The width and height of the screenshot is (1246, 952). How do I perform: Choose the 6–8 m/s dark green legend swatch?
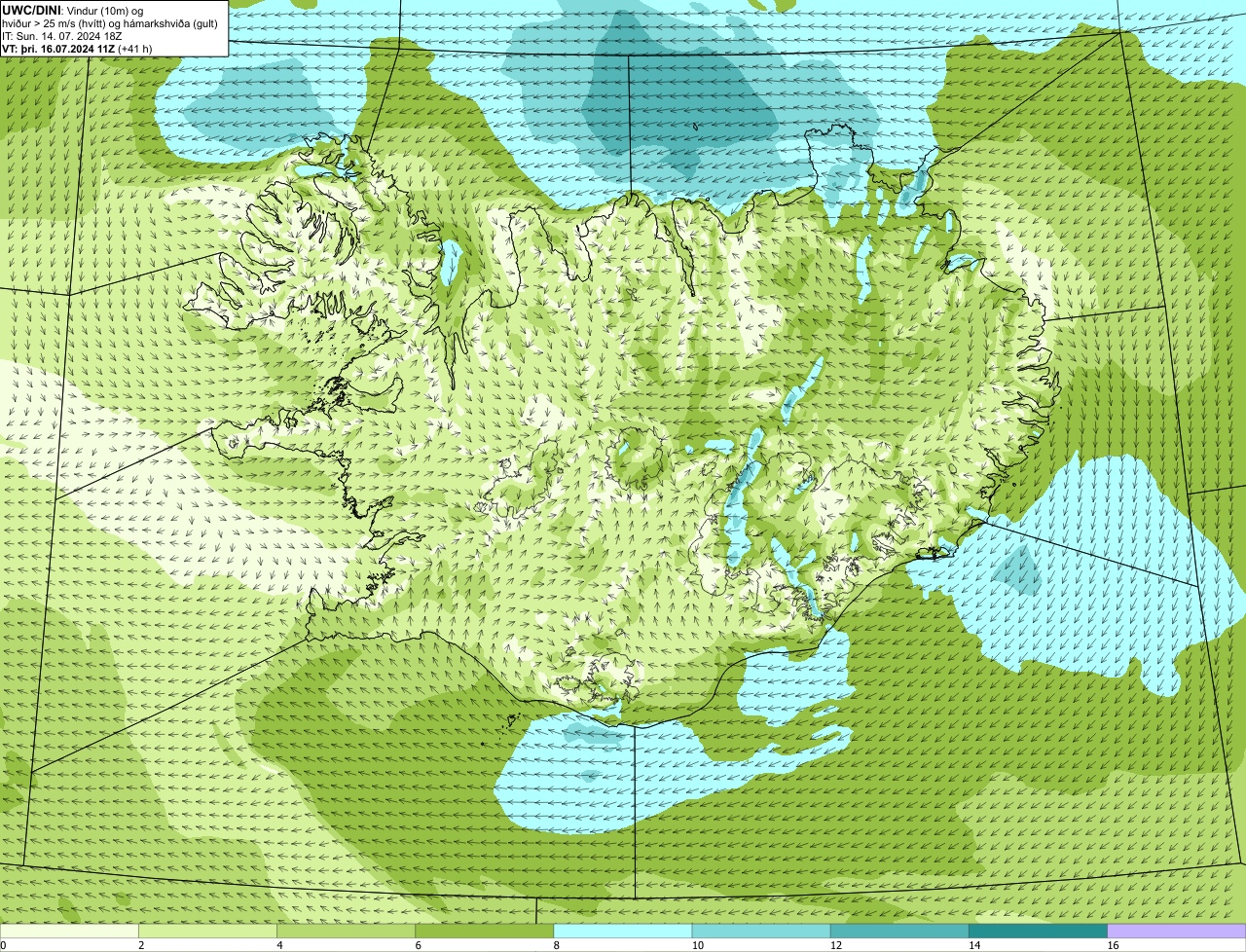pos(484,932)
